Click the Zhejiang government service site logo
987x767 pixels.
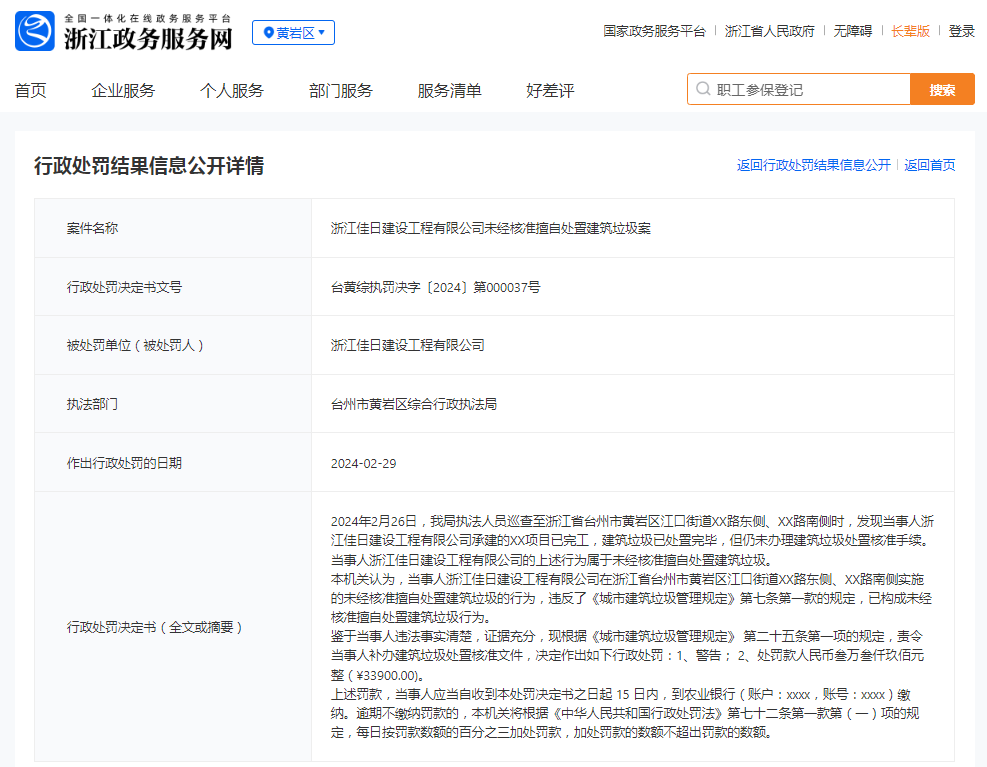[35, 31]
